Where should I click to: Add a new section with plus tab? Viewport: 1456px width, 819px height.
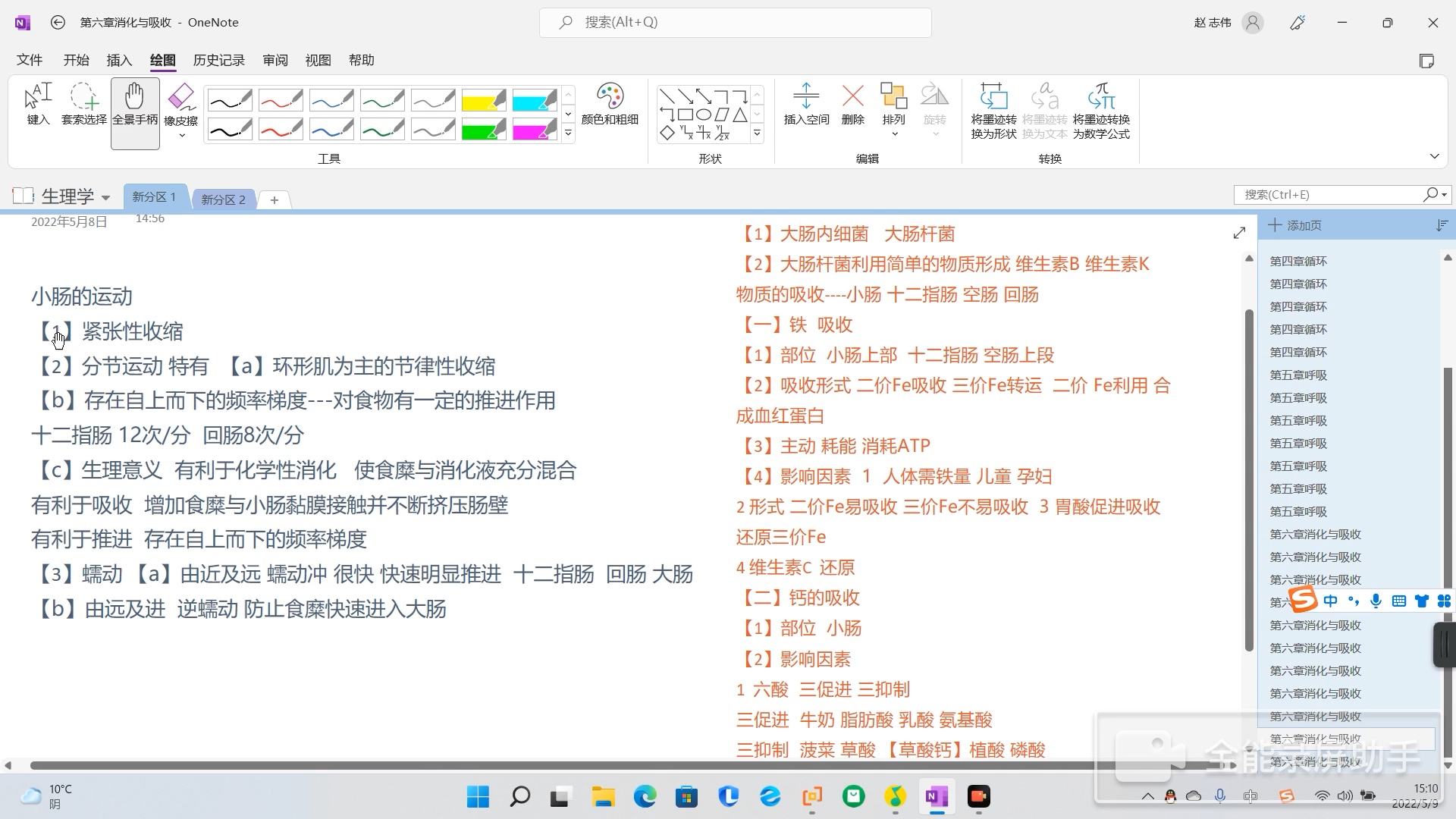[275, 199]
